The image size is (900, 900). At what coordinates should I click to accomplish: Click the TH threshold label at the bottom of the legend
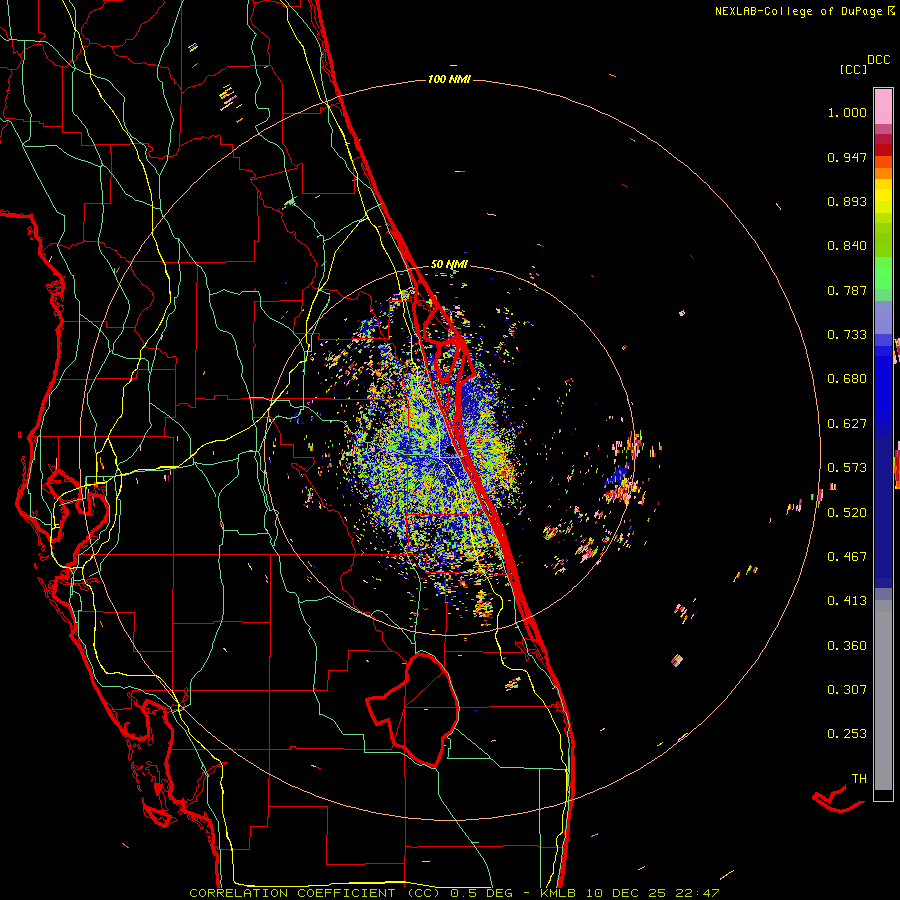859,779
